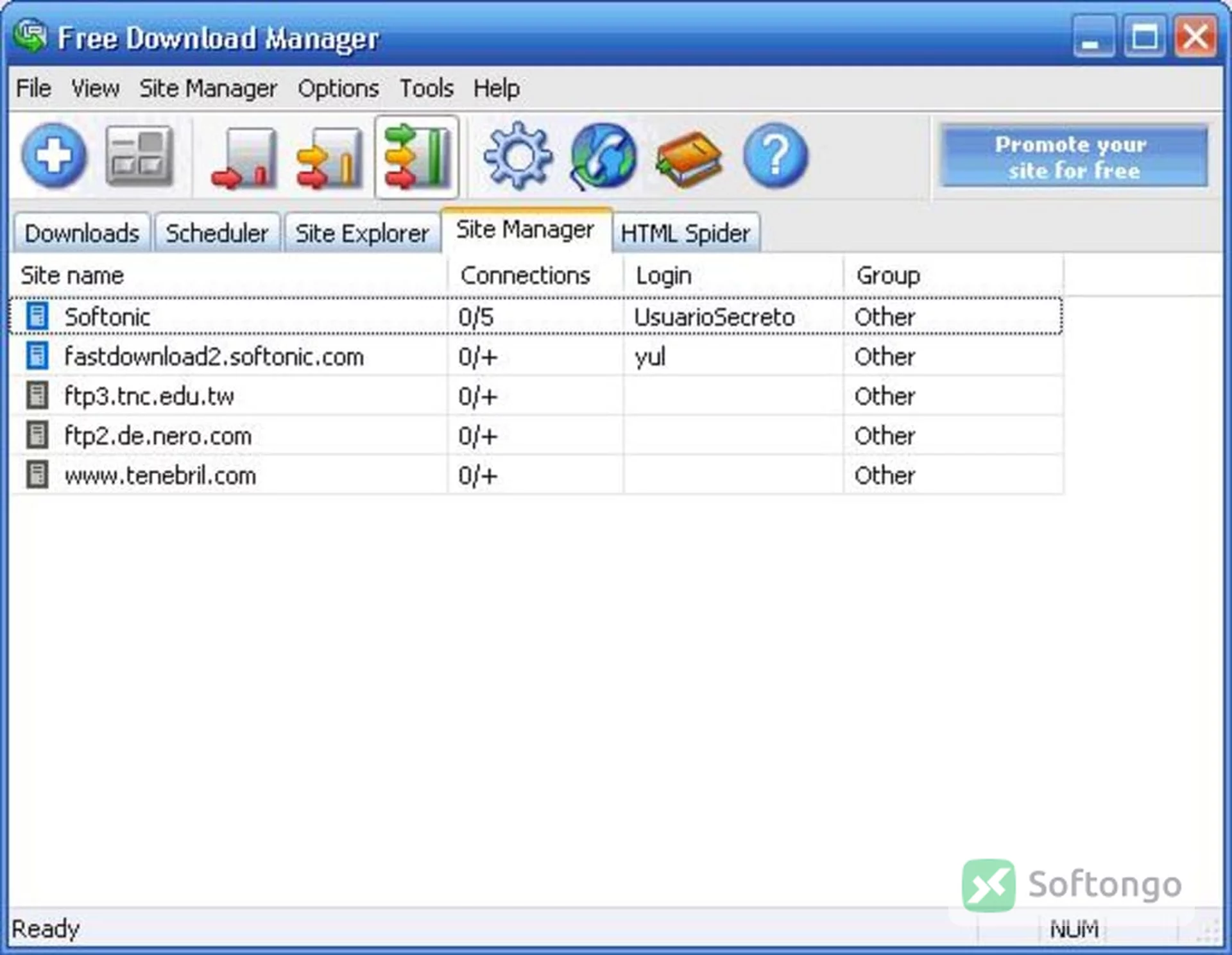1232x955 pixels.
Task: Switch to the Downloads tab
Action: (82, 233)
